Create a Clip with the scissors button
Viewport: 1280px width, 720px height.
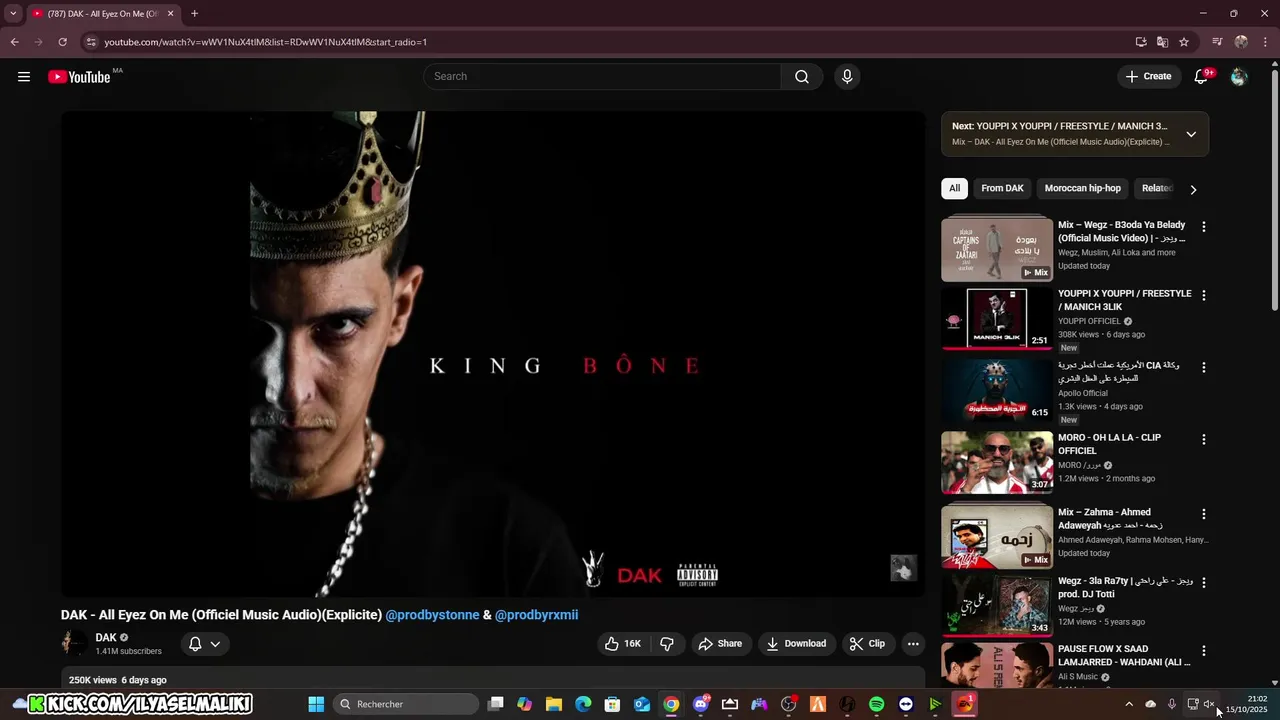click(x=867, y=644)
